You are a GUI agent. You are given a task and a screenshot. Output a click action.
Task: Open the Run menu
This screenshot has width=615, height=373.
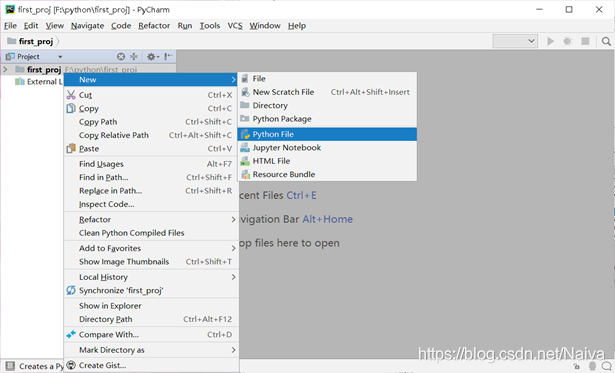[x=185, y=26]
